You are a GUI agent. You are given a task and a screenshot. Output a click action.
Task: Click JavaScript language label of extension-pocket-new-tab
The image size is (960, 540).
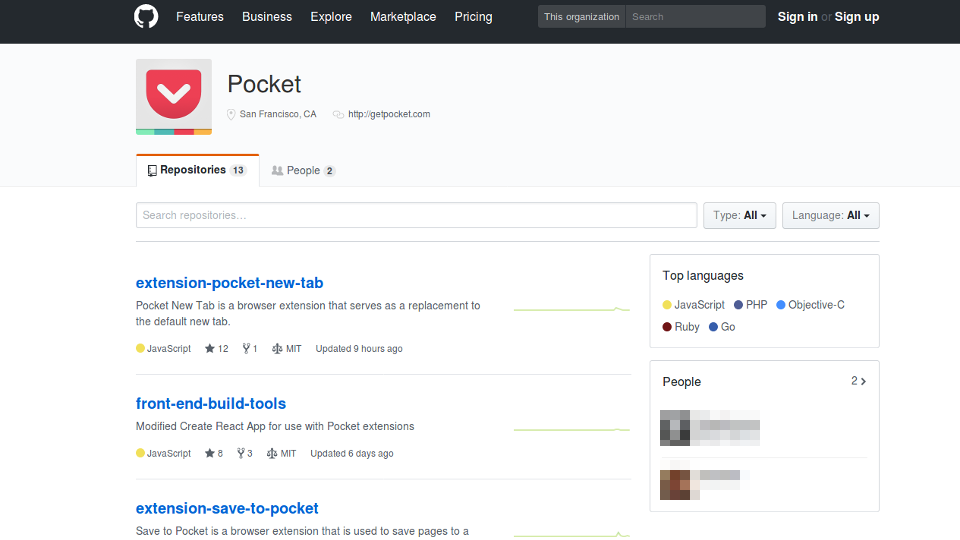click(169, 348)
